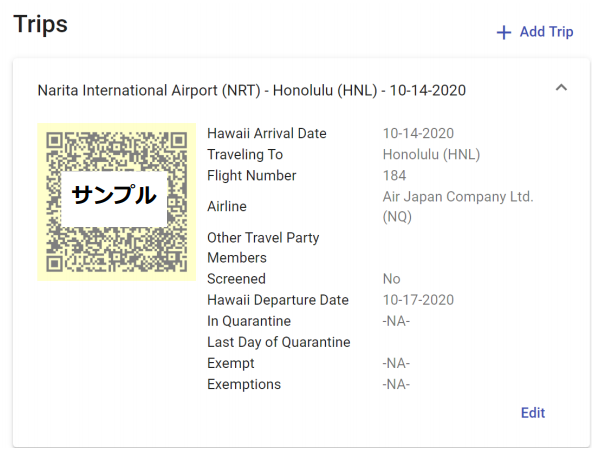Image resolution: width=603 pixels, height=459 pixels.
Task: Click the plus icon beside Add Trip
Action: (x=503, y=33)
